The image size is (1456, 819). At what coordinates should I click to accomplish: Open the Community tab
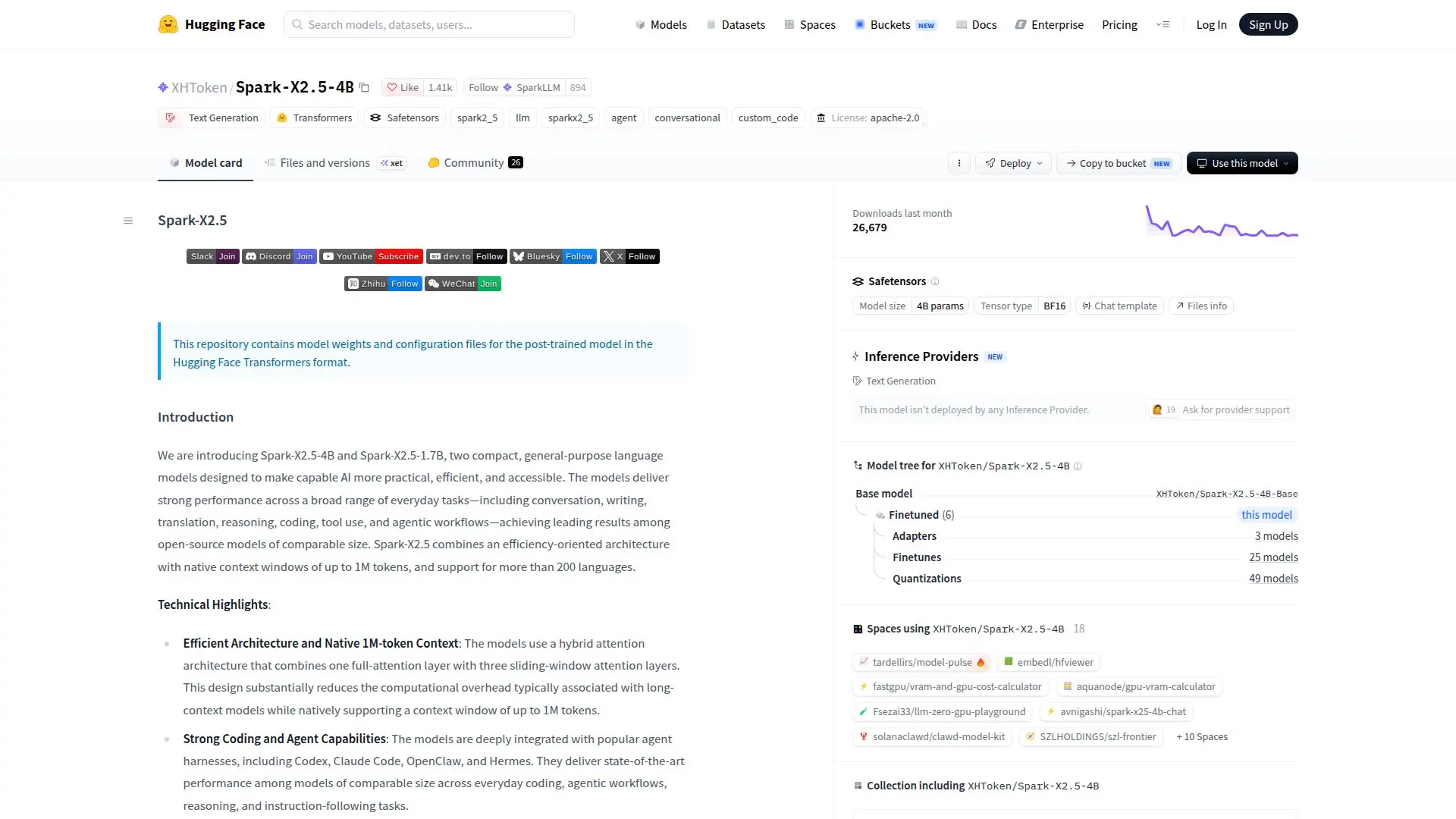[475, 162]
